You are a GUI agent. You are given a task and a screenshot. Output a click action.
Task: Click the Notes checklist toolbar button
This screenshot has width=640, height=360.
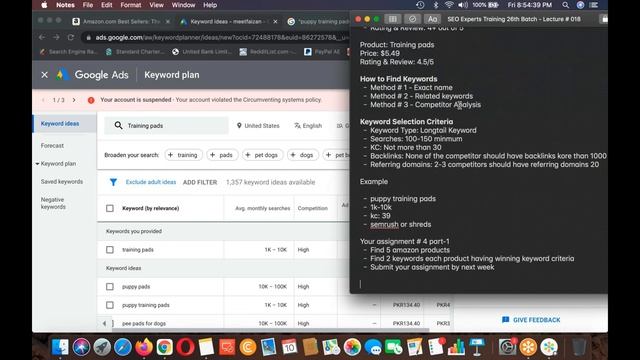(412, 19)
